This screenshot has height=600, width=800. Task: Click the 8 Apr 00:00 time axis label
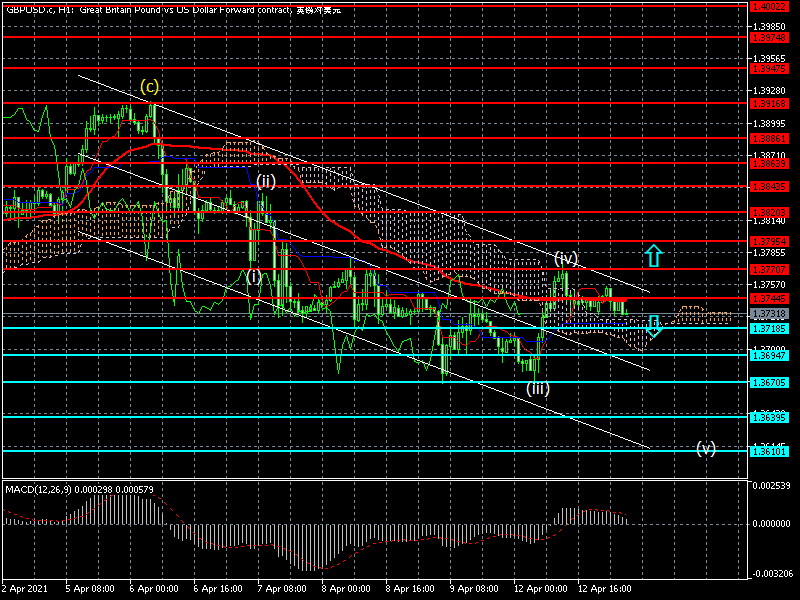pyautogui.click(x=346, y=589)
